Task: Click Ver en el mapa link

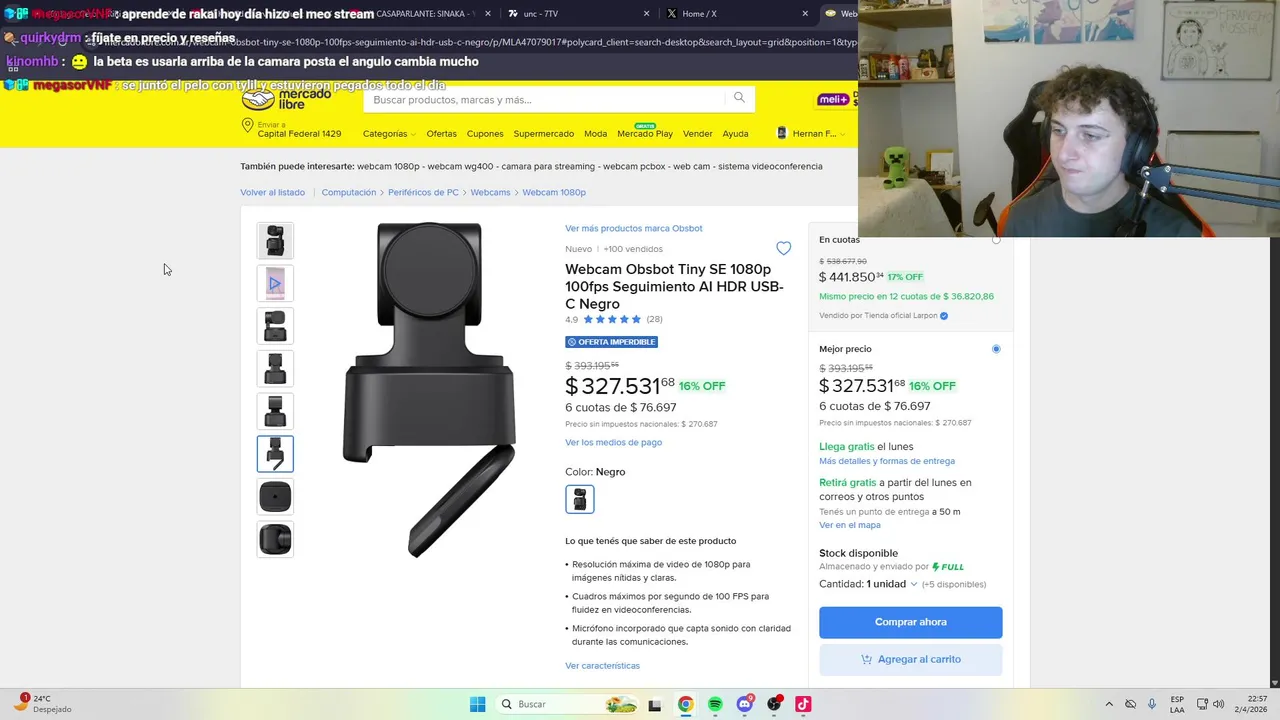Action: [850, 525]
